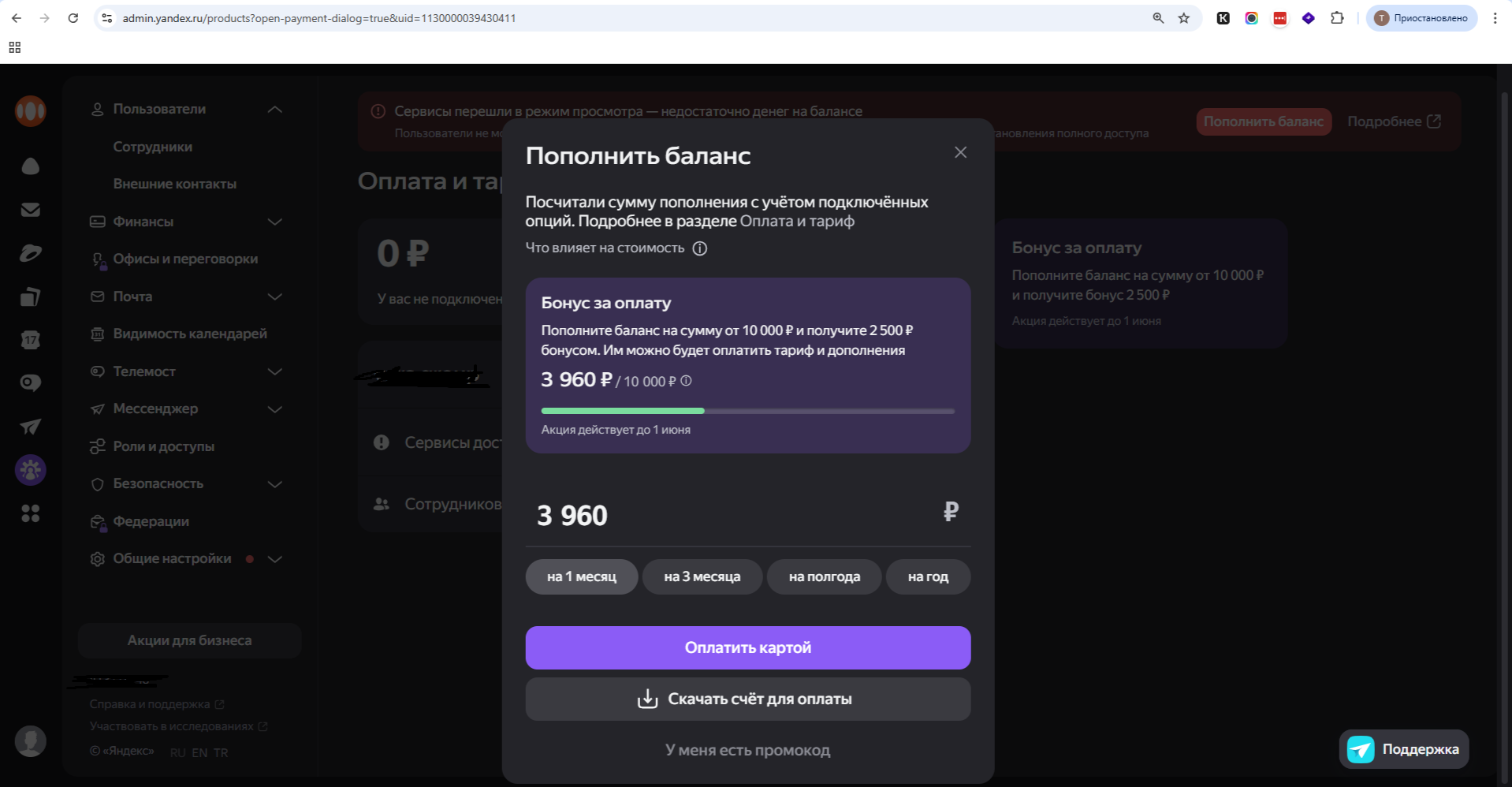Select the 'на 3 месяца' period option
Viewport: 1512px width, 787px height.
tap(702, 576)
